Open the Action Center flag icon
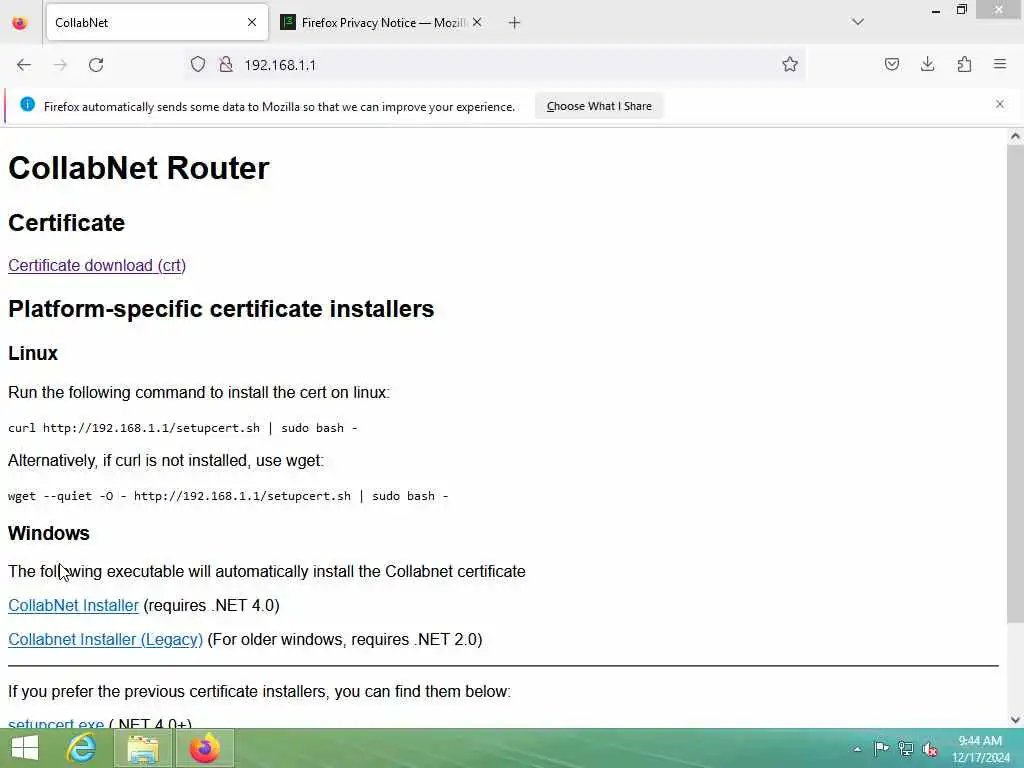The height and width of the screenshot is (768, 1024). coord(881,748)
